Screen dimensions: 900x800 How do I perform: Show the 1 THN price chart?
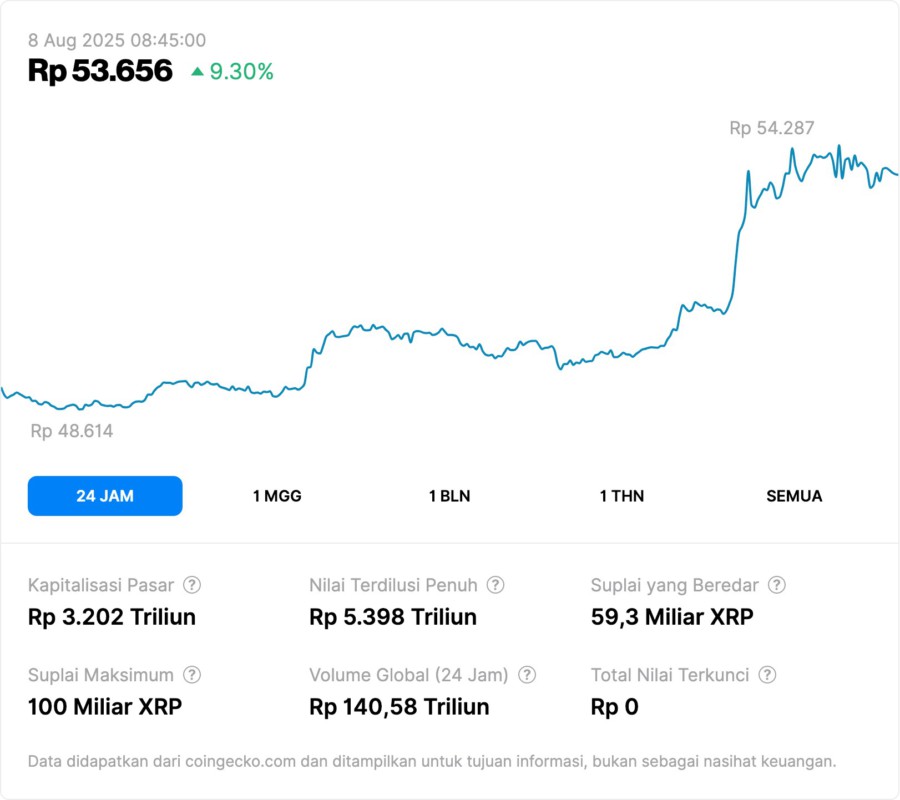pyautogui.click(x=622, y=496)
